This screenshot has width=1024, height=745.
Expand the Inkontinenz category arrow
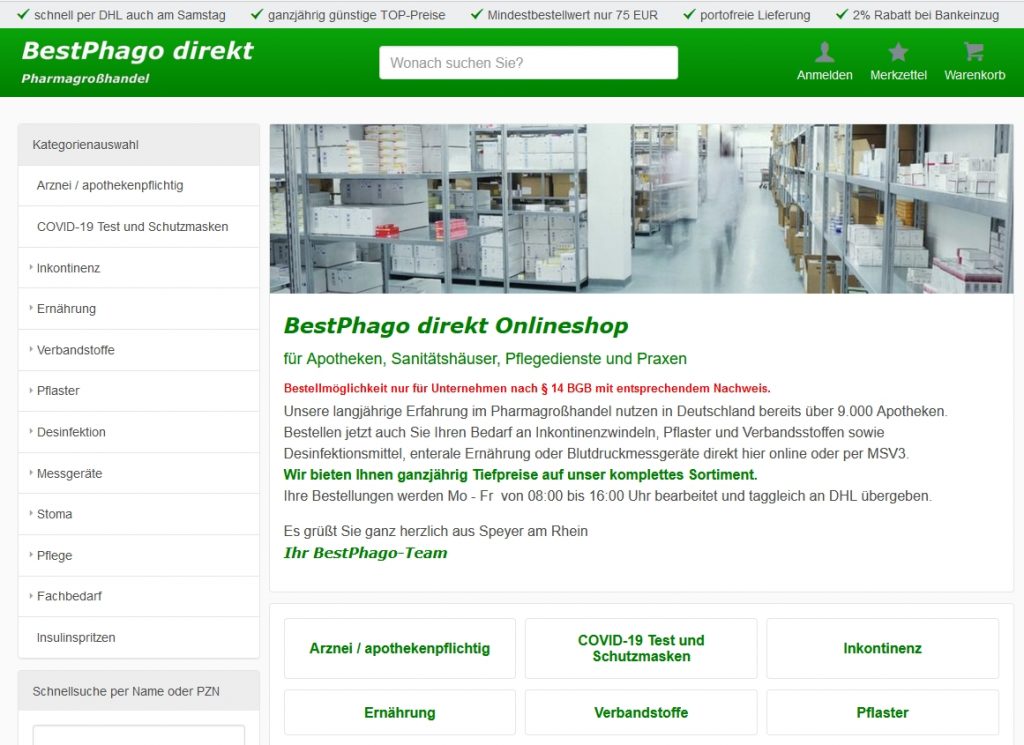[31, 268]
